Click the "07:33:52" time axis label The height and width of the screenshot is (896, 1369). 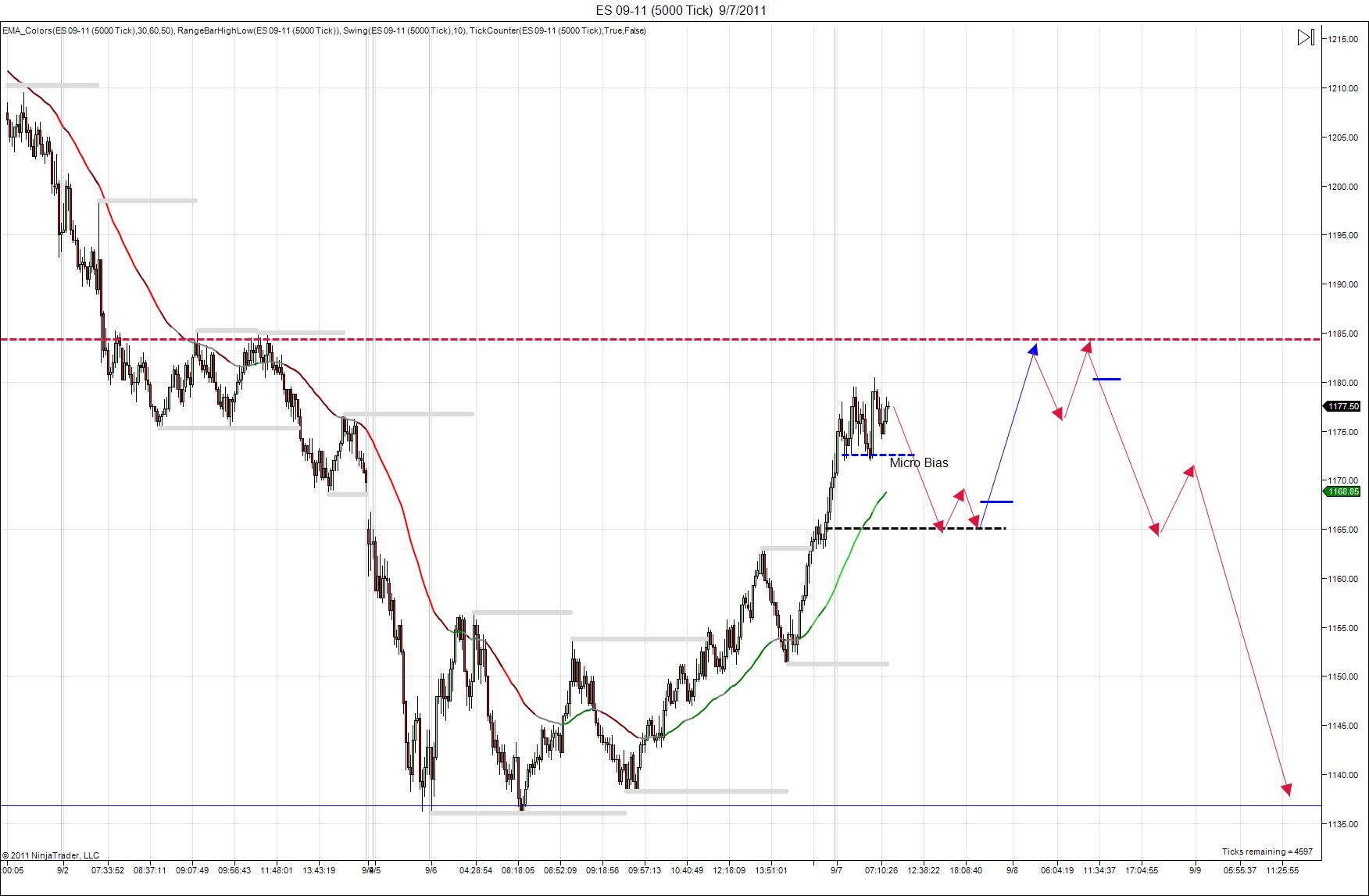[x=108, y=870]
